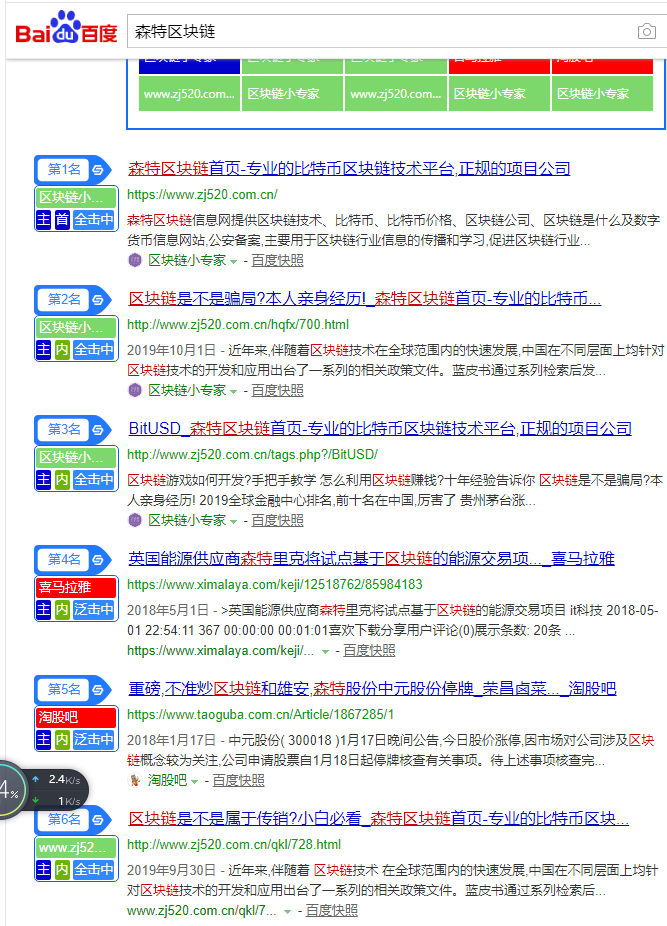Image resolution: width=667 pixels, height=926 pixels.
Task: Click the 淘股吧 favicon in result footer
Action: [x=135, y=781]
